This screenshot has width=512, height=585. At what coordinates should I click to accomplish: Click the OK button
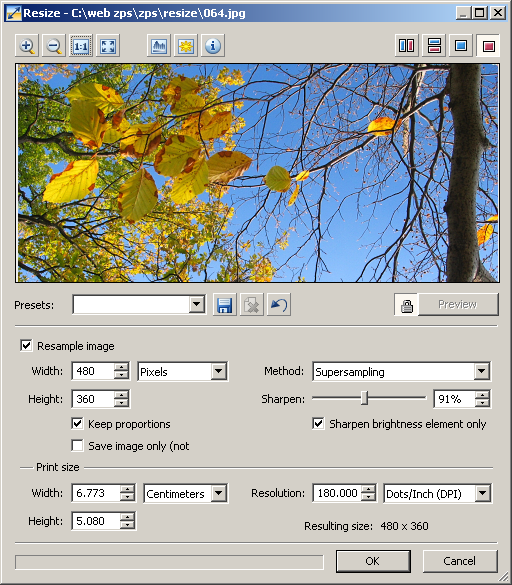(x=373, y=561)
